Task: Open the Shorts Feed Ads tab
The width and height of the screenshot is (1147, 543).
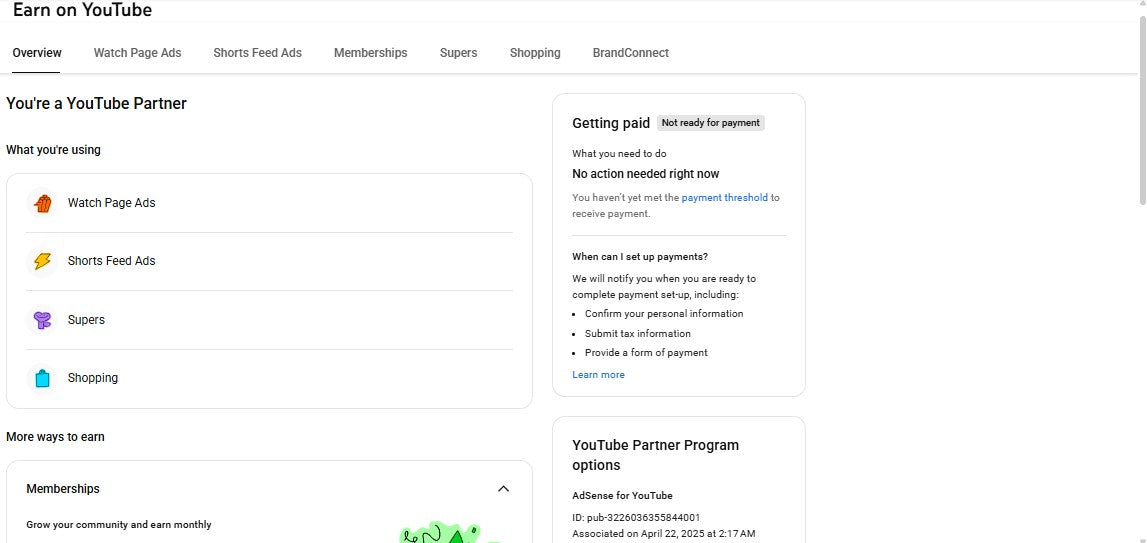Action: click(257, 53)
